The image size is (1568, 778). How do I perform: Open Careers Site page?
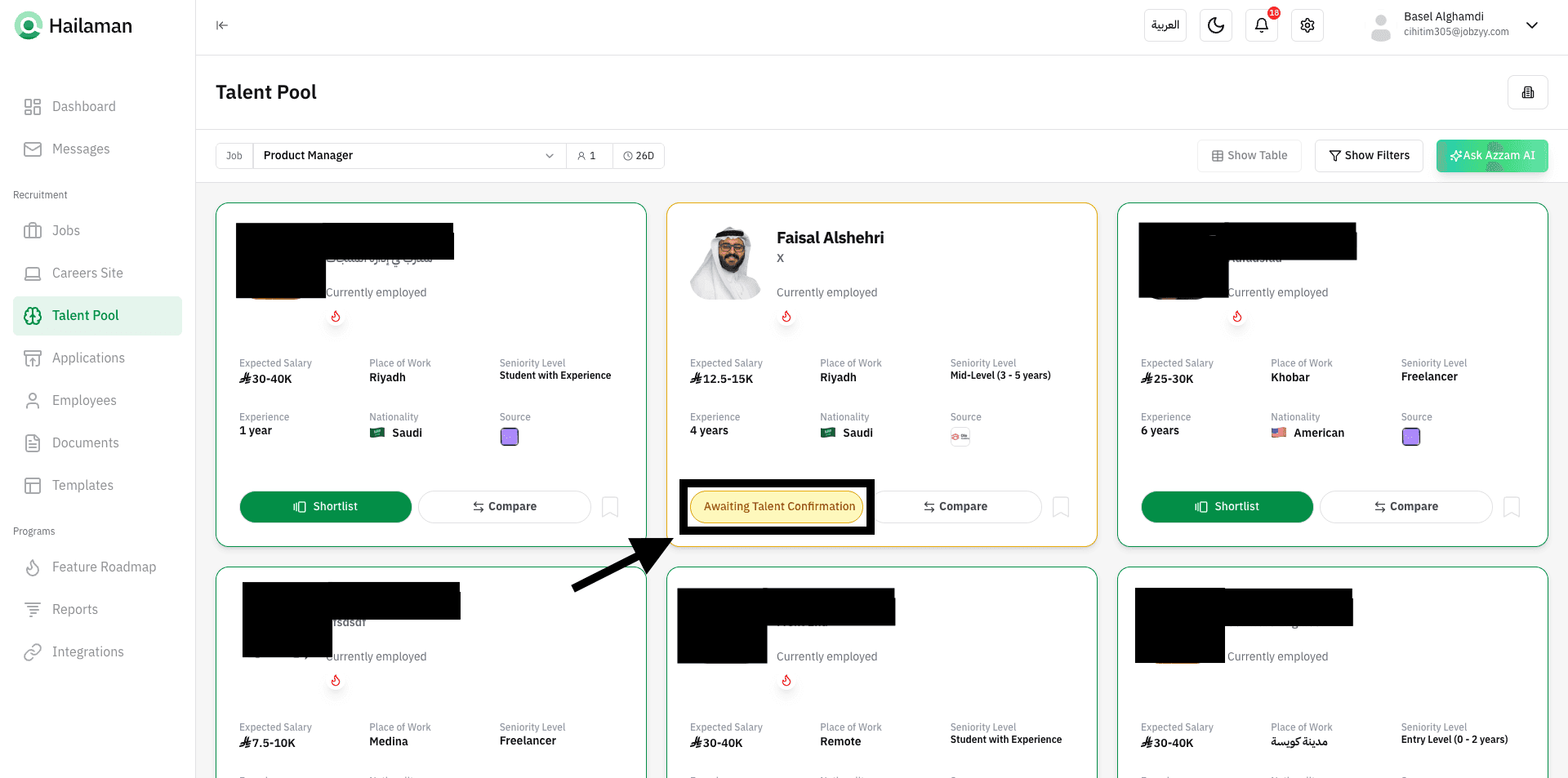tap(97, 273)
